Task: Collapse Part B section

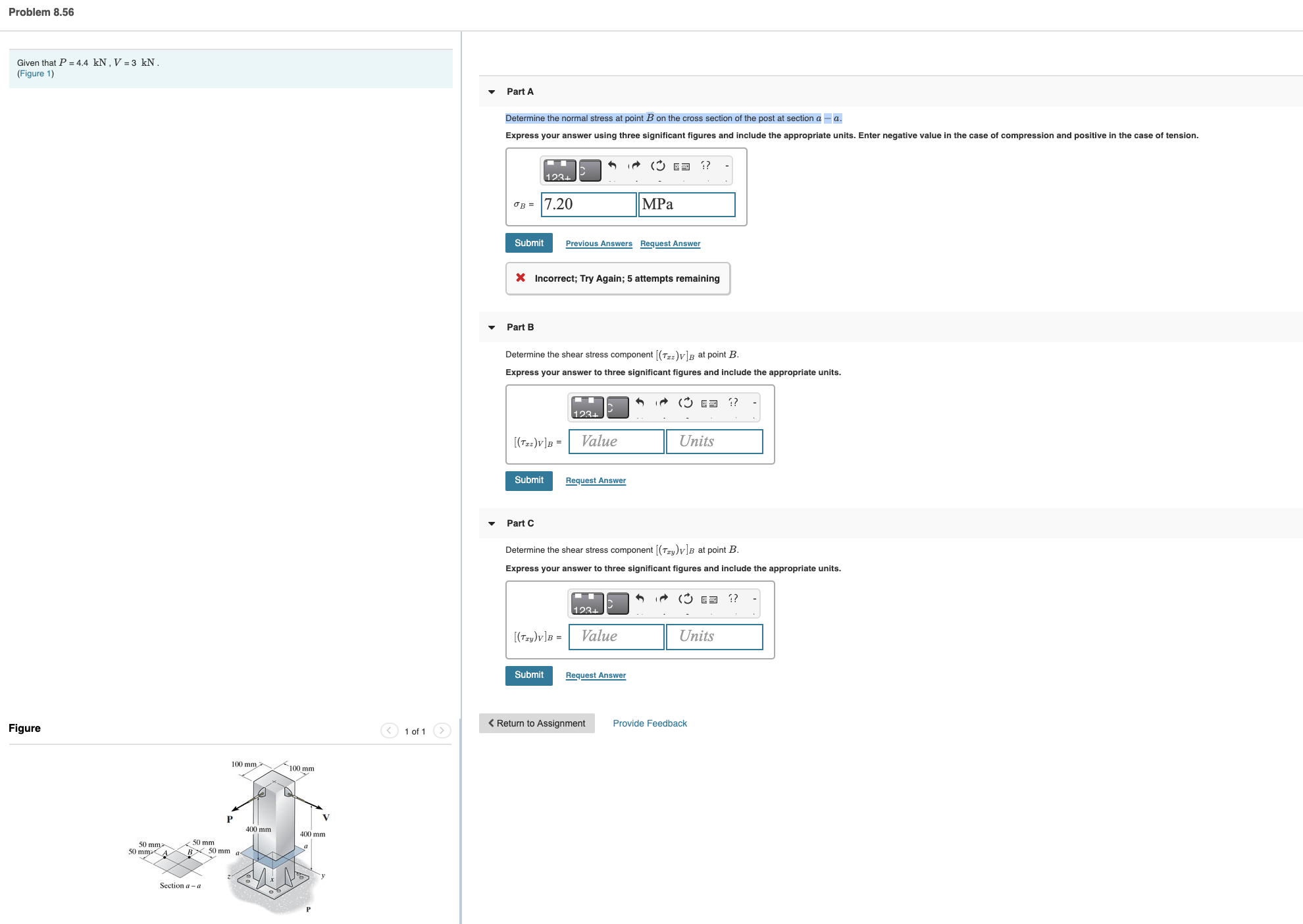Action: point(492,328)
